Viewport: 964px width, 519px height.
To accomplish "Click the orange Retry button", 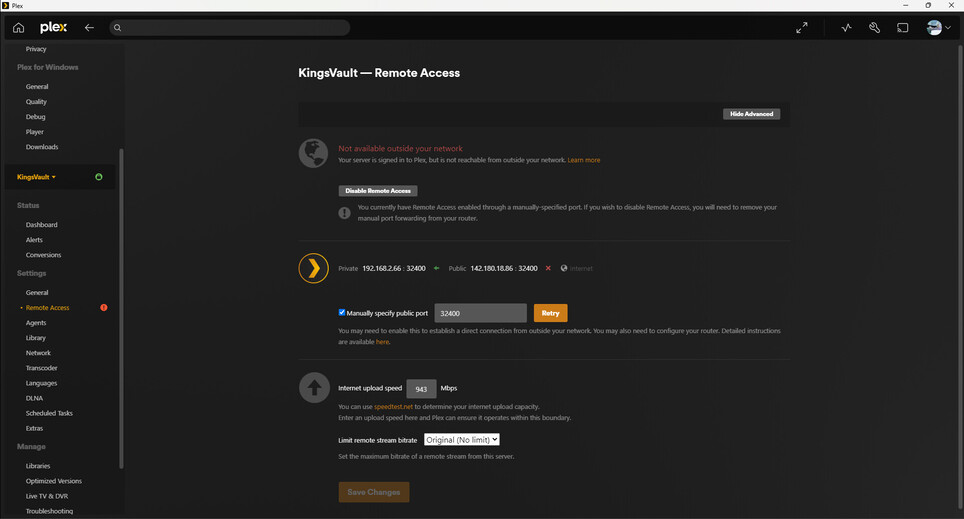I will click(550, 313).
